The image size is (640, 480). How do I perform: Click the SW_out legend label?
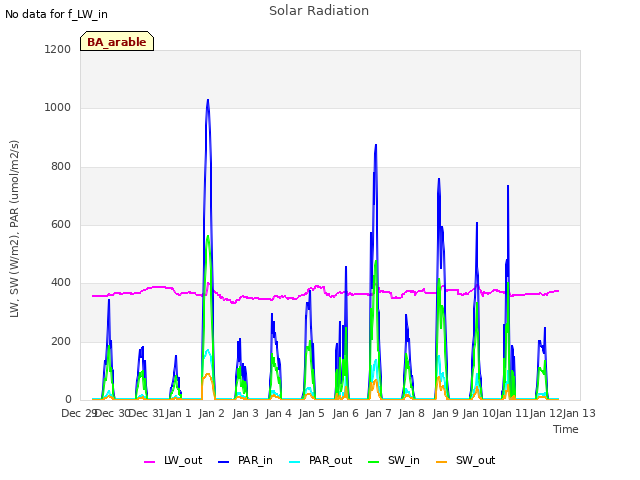476,460
